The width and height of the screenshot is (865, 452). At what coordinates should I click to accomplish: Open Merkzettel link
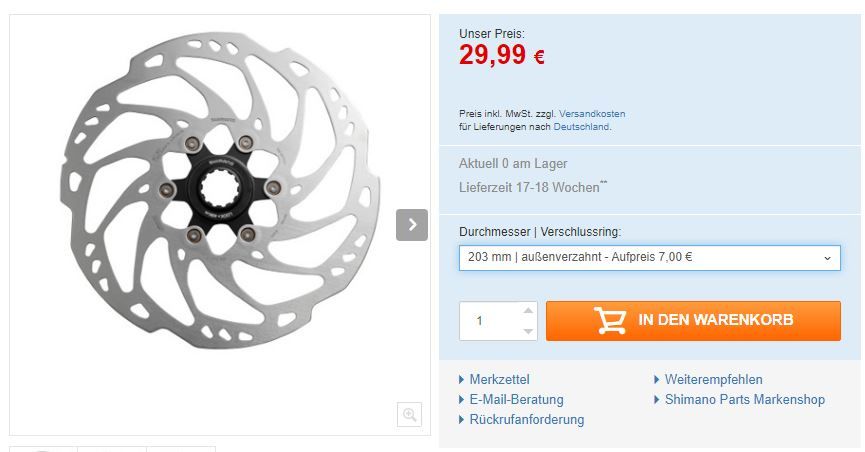pos(499,380)
